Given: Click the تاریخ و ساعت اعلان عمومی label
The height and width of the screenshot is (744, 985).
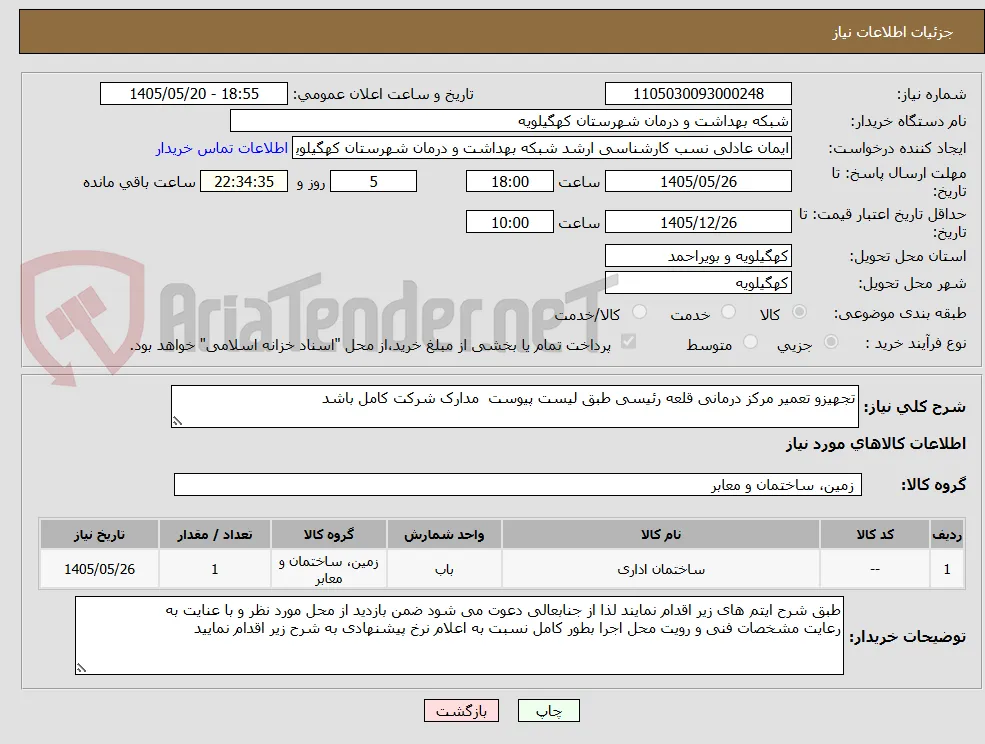Looking at the screenshot, I should pos(383,94).
